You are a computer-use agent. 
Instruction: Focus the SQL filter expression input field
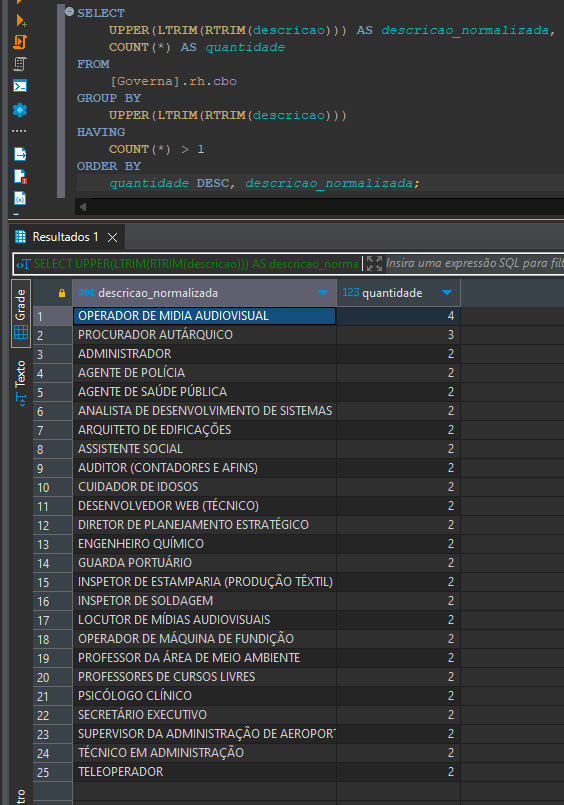[474, 263]
